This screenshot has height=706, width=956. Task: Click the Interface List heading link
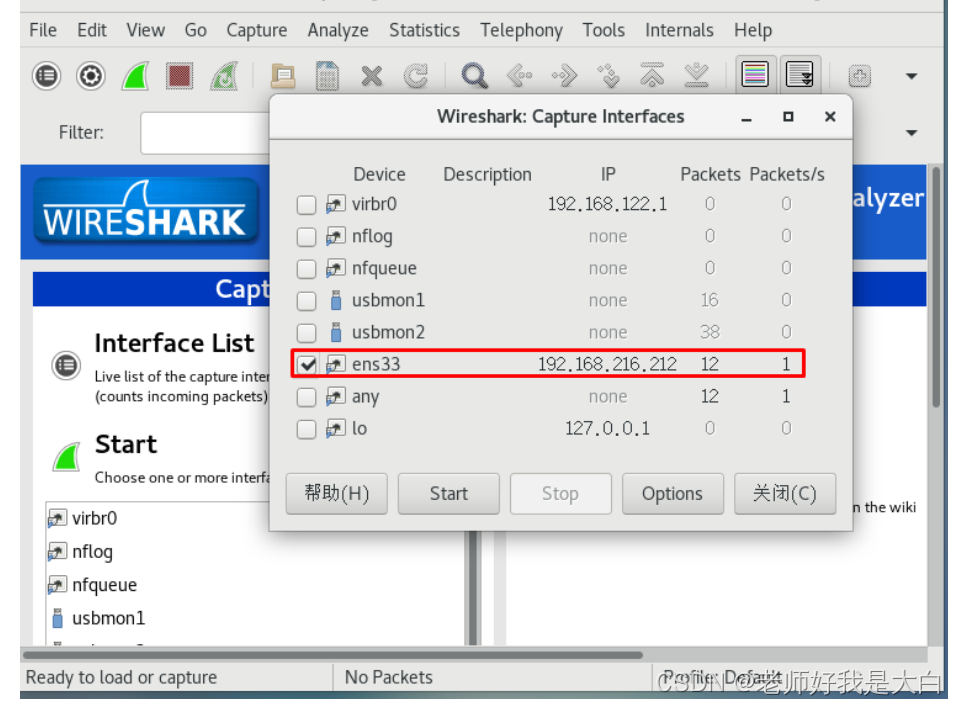(x=174, y=343)
